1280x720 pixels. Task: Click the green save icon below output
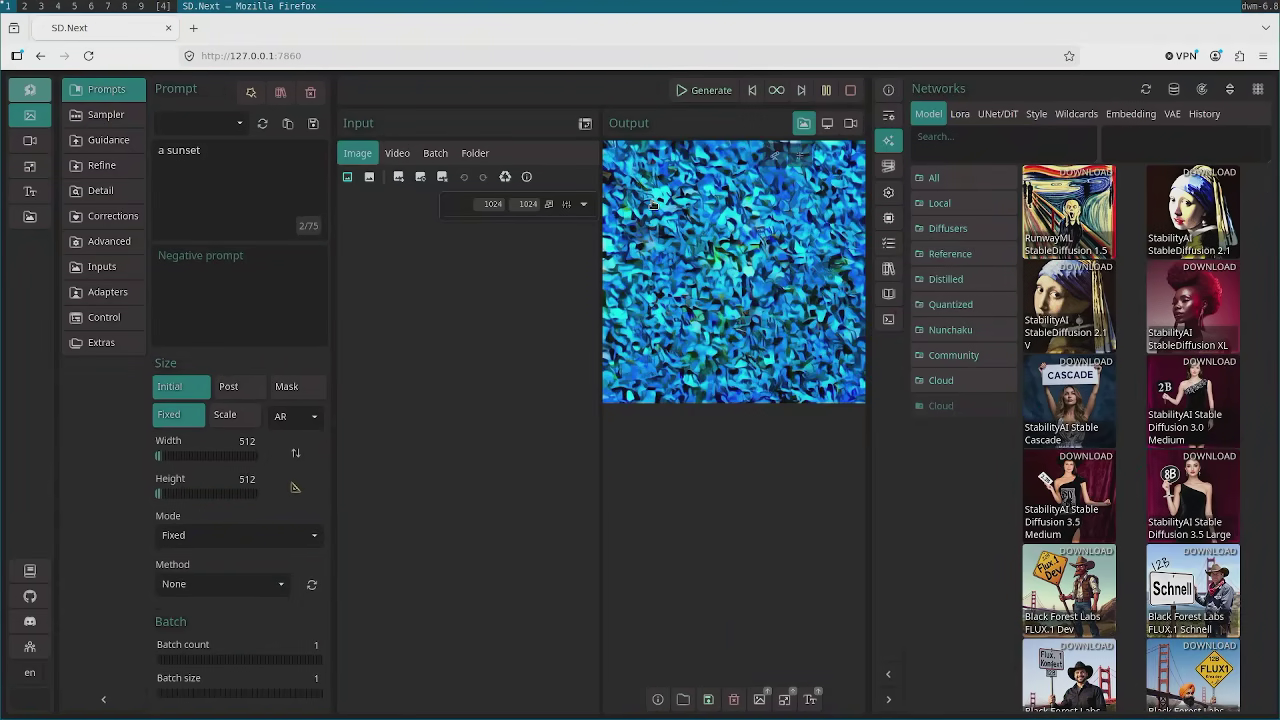(708, 700)
